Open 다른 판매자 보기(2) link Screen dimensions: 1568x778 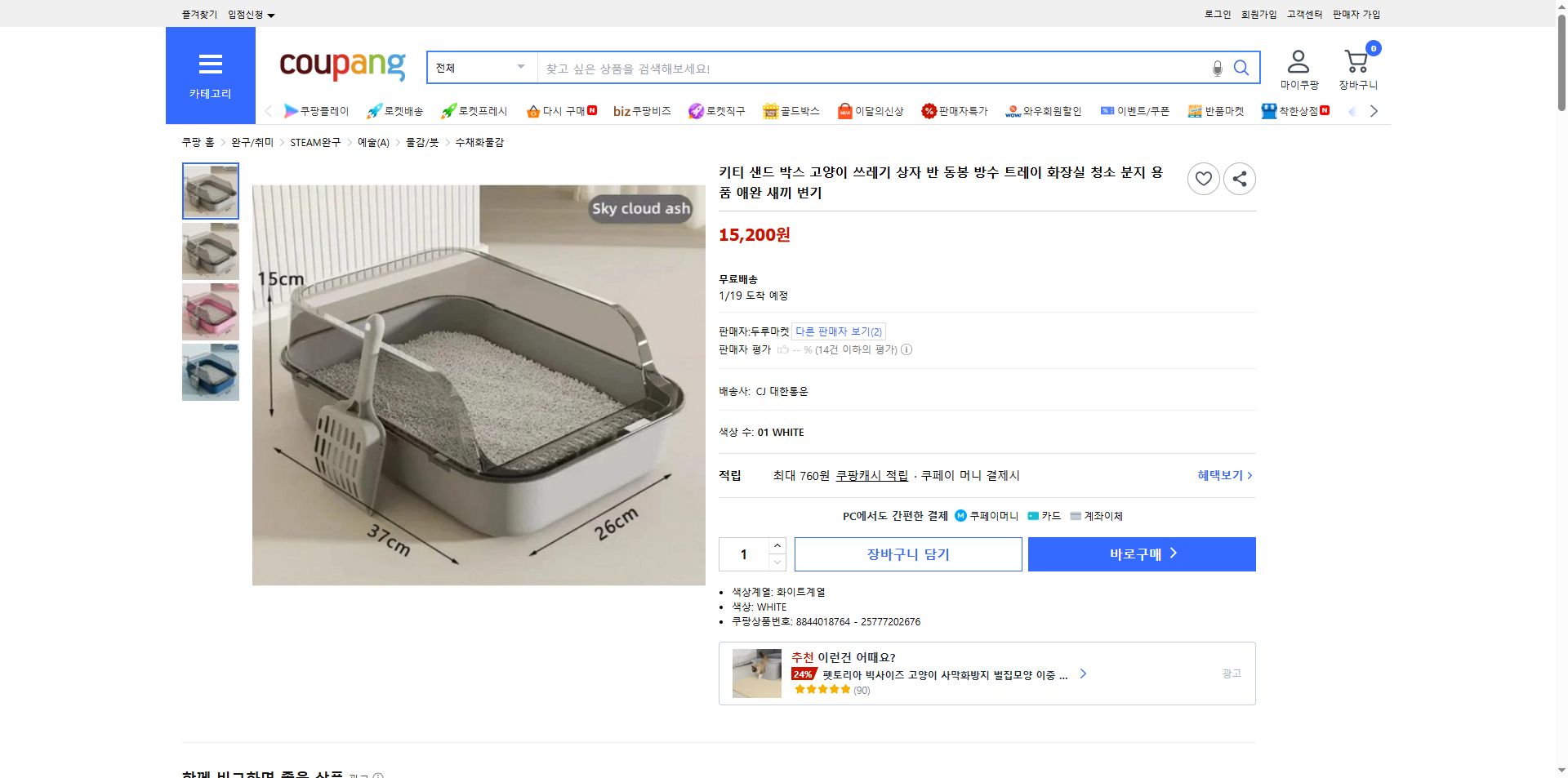click(838, 331)
